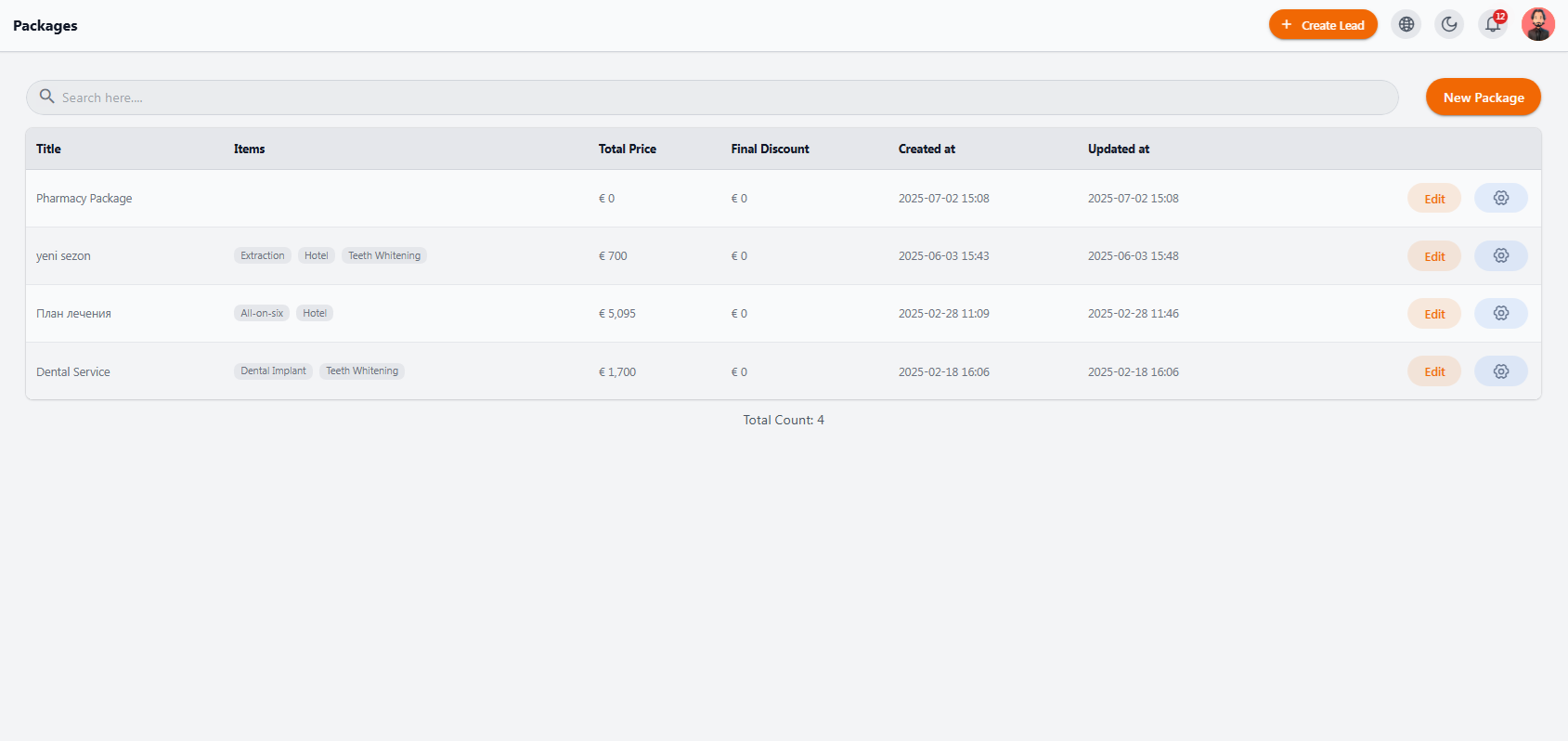Click the Updated at column header
This screenshot has height=741, width=1568.
click(x=1119, y=149)
